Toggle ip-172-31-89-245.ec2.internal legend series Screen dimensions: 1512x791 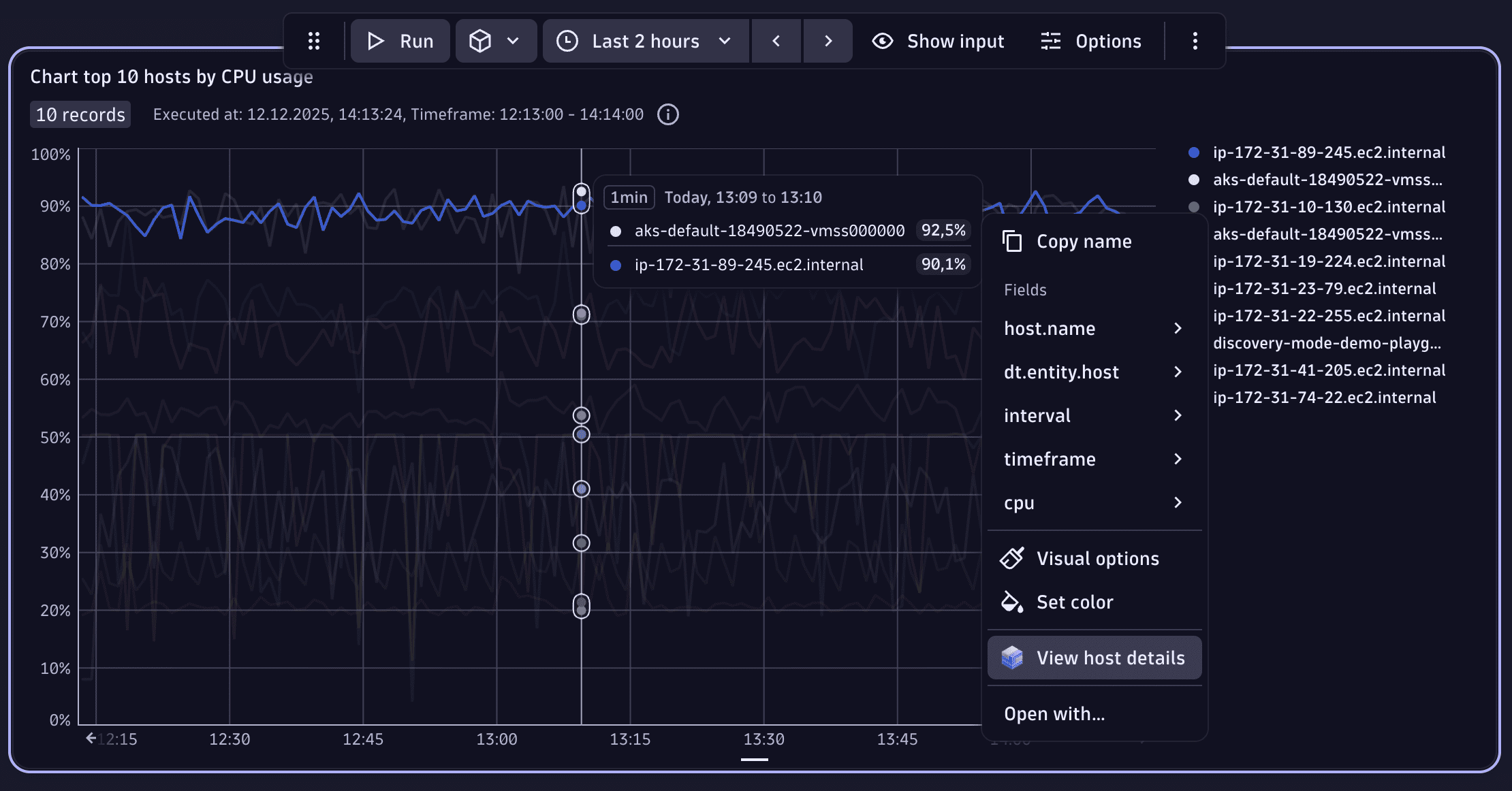[x=1328, y=152]
